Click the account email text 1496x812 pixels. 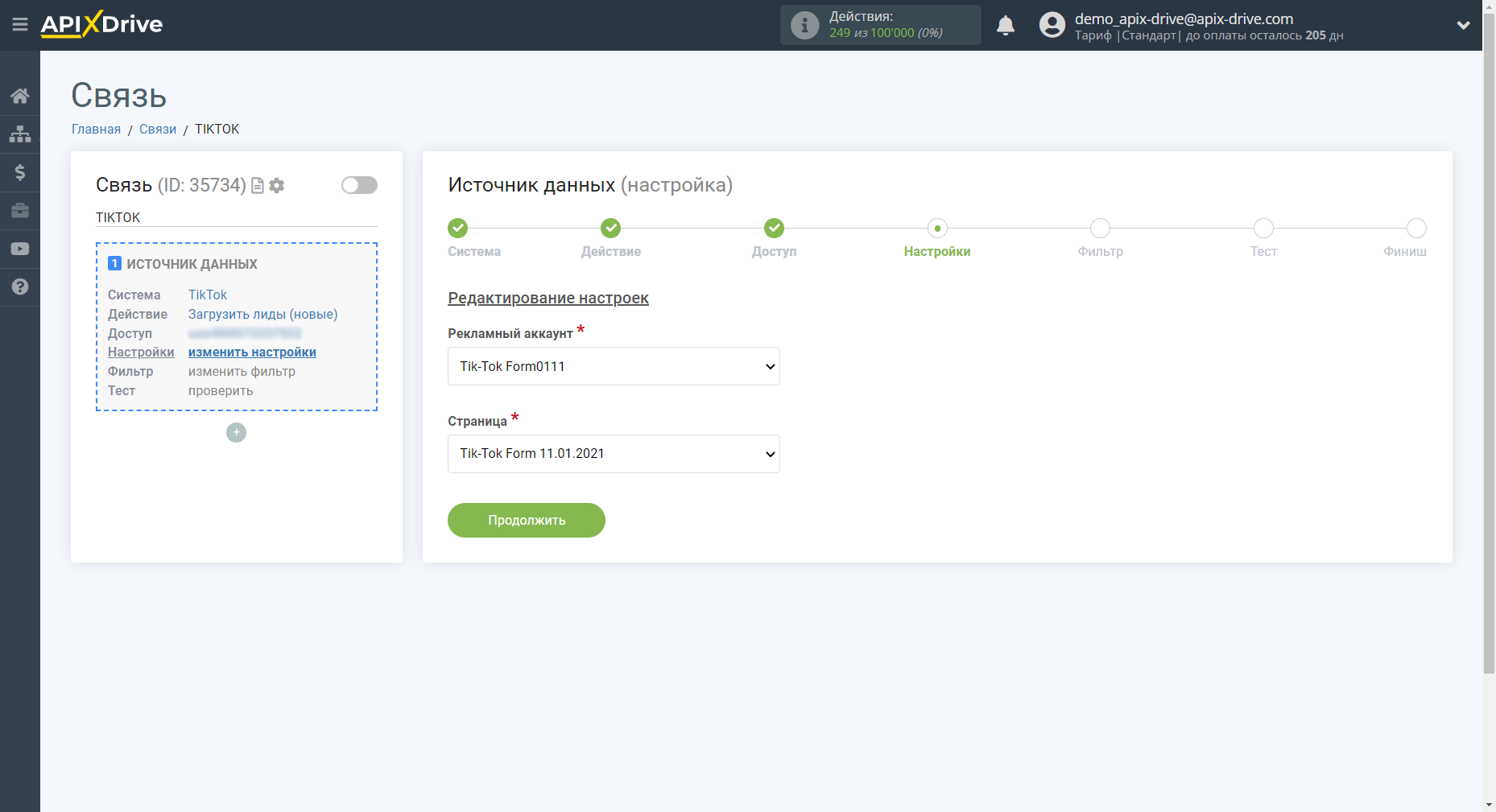pyautogui.click(x=1184, y=19)
